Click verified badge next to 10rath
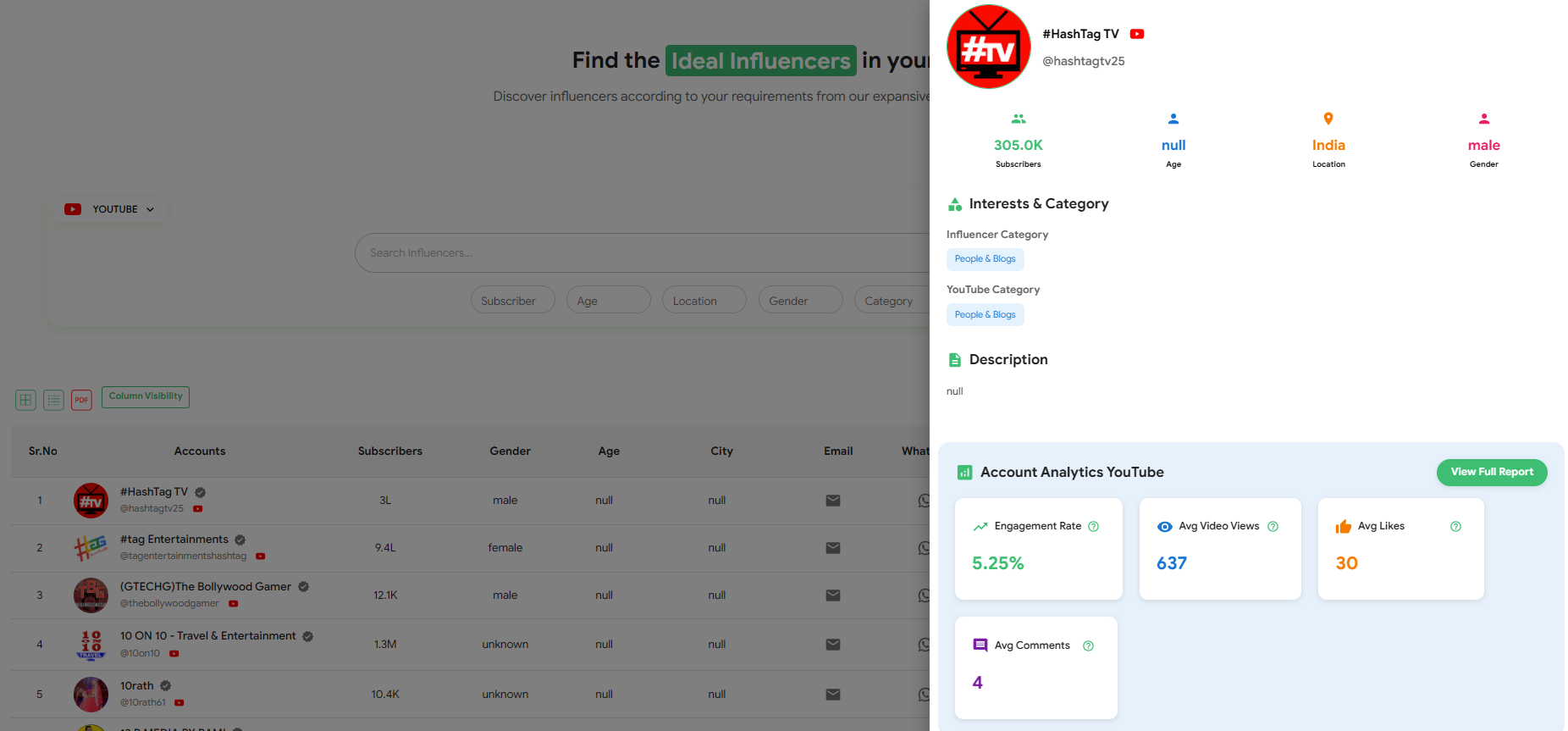Viewport: 1568px width, 731px height. click(x=166, y=686)
